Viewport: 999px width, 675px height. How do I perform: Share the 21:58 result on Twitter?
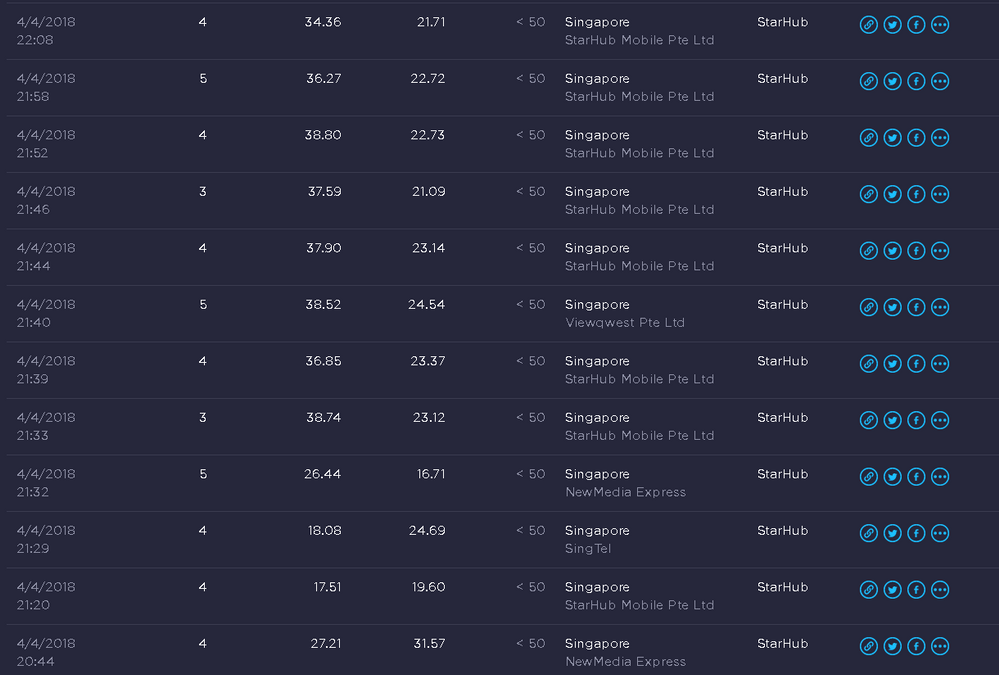click(893, 82)
